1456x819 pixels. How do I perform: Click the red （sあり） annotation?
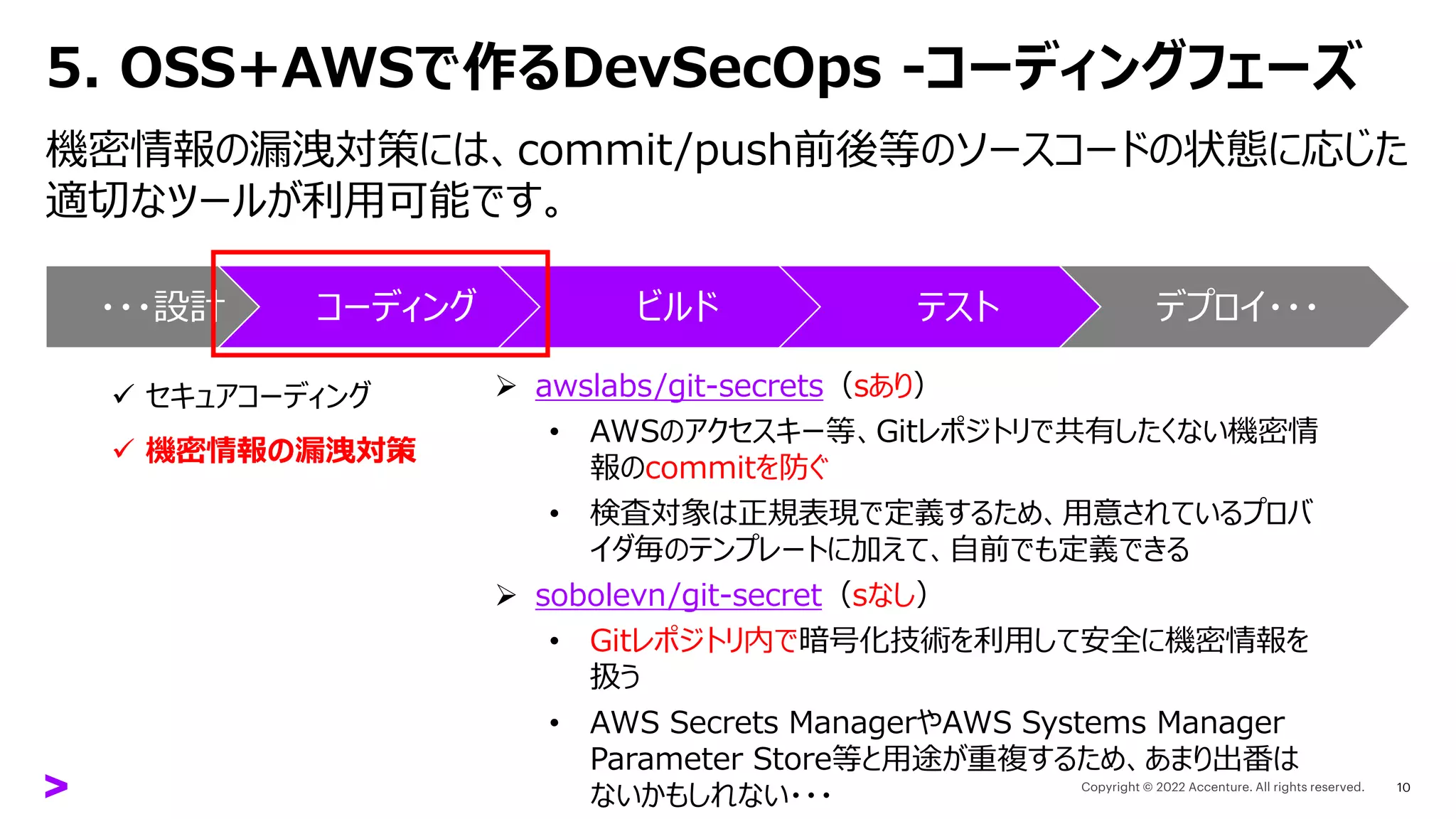[x=883, y=386]
